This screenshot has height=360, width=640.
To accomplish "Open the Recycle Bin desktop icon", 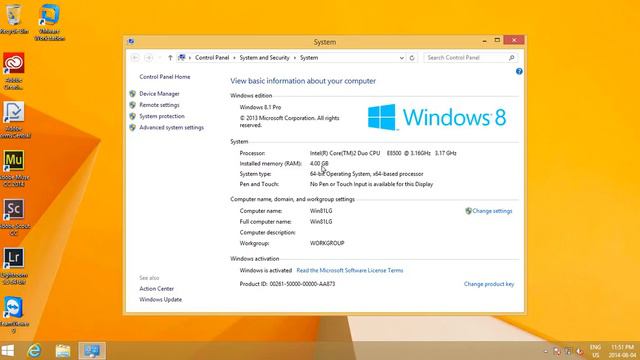I will (x=14, y=19).
